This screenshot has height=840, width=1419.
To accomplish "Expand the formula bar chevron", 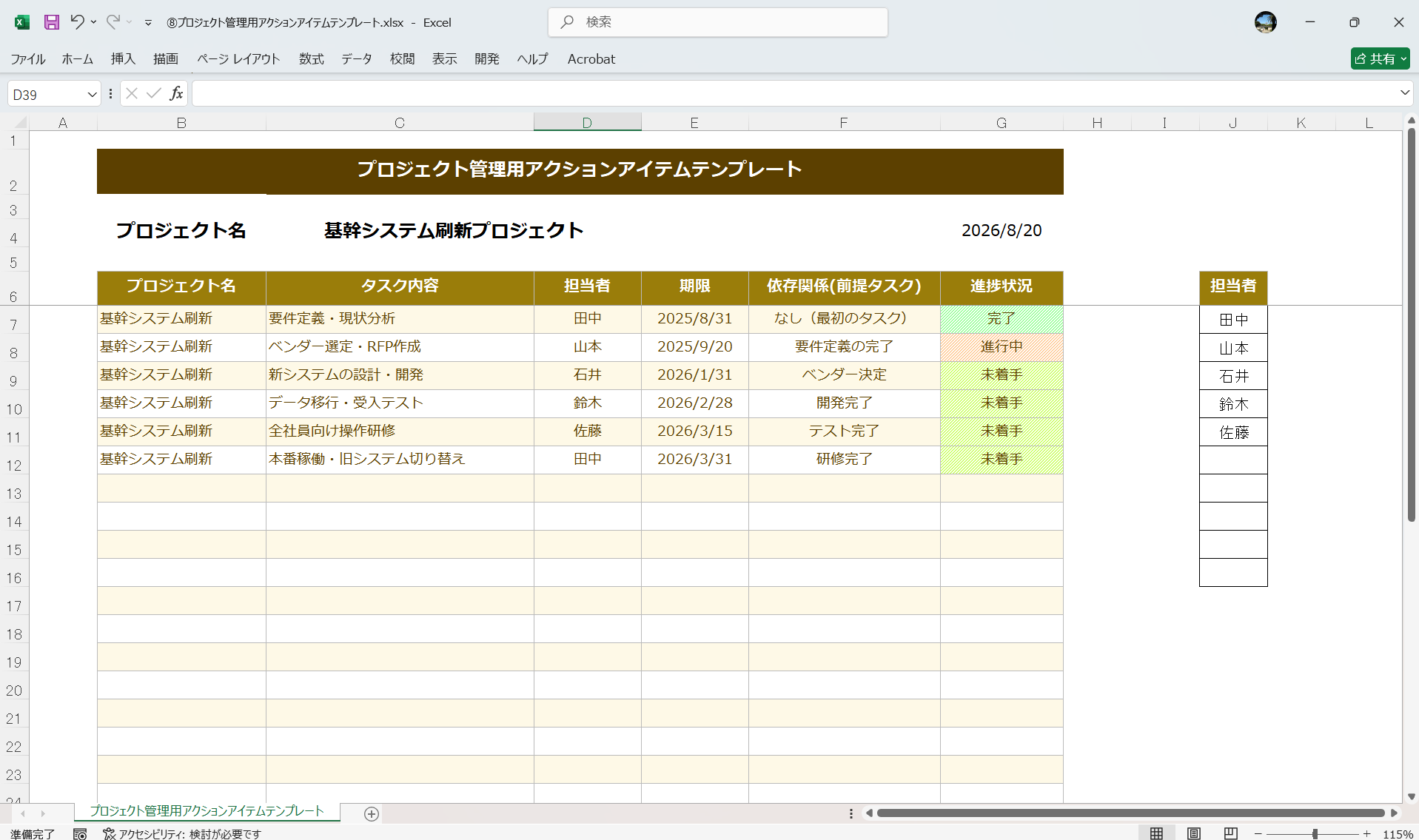I will tap(1404, 93).
